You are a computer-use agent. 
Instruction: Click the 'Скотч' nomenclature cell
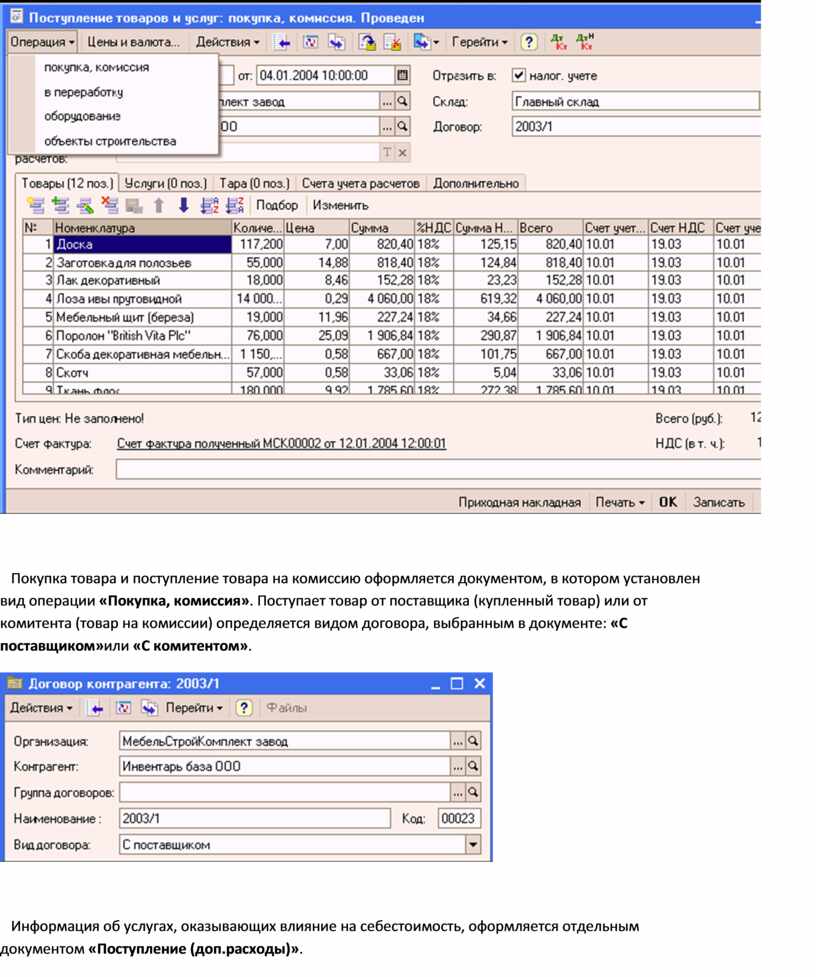(142, 373)
